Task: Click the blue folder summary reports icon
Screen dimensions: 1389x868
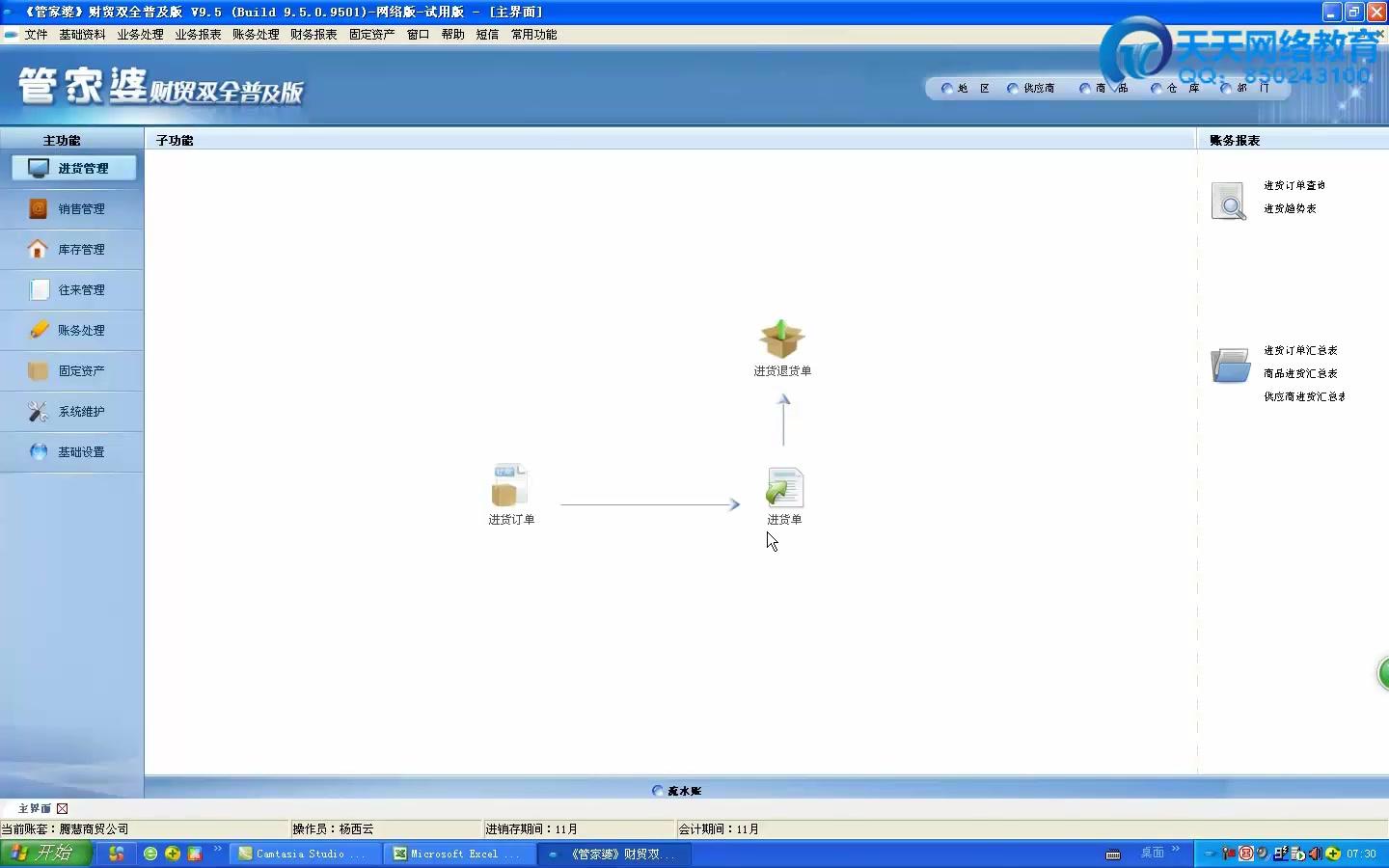Action: point(1230,366)
